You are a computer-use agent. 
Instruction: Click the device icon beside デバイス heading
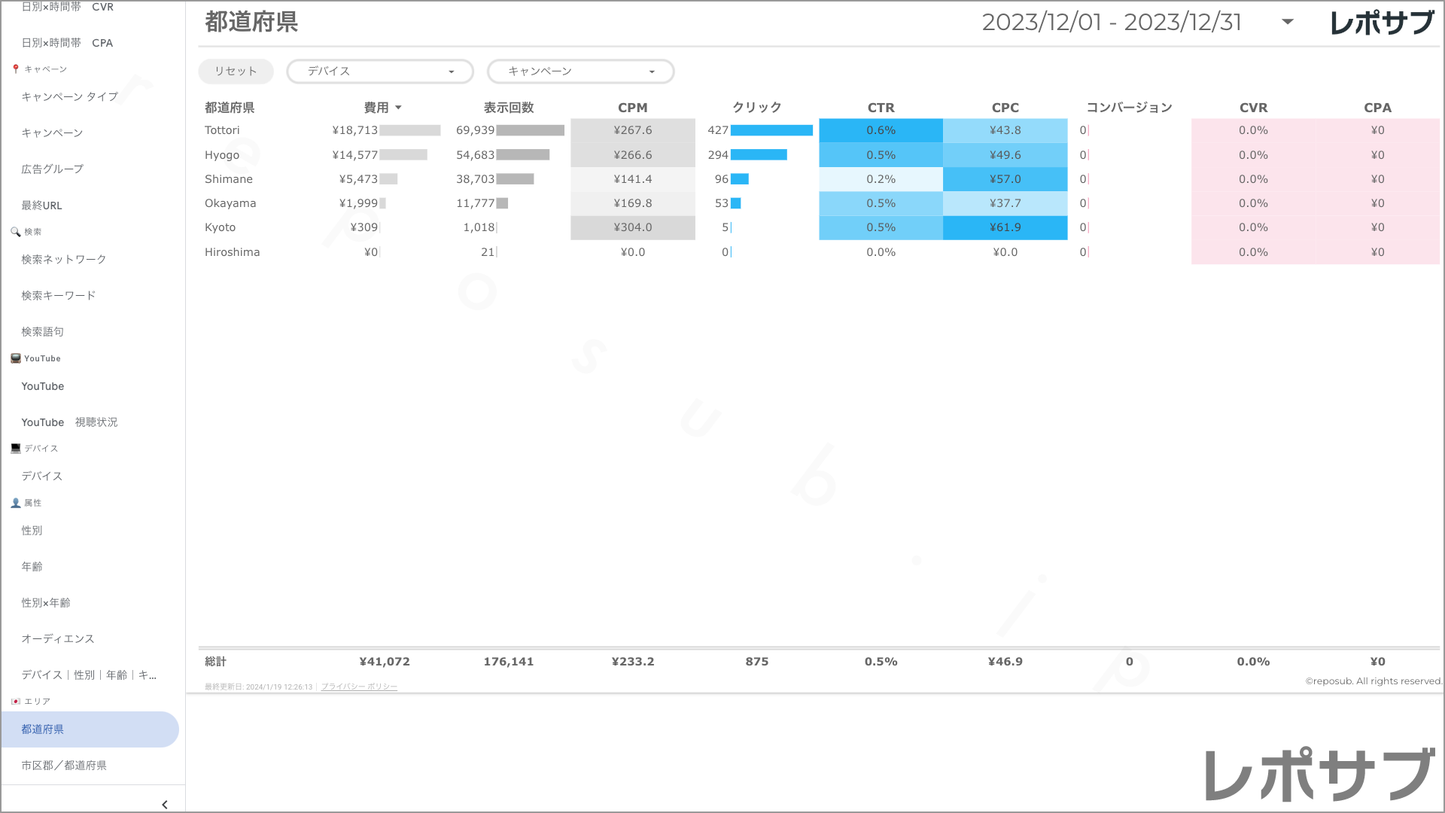(15, 449)
